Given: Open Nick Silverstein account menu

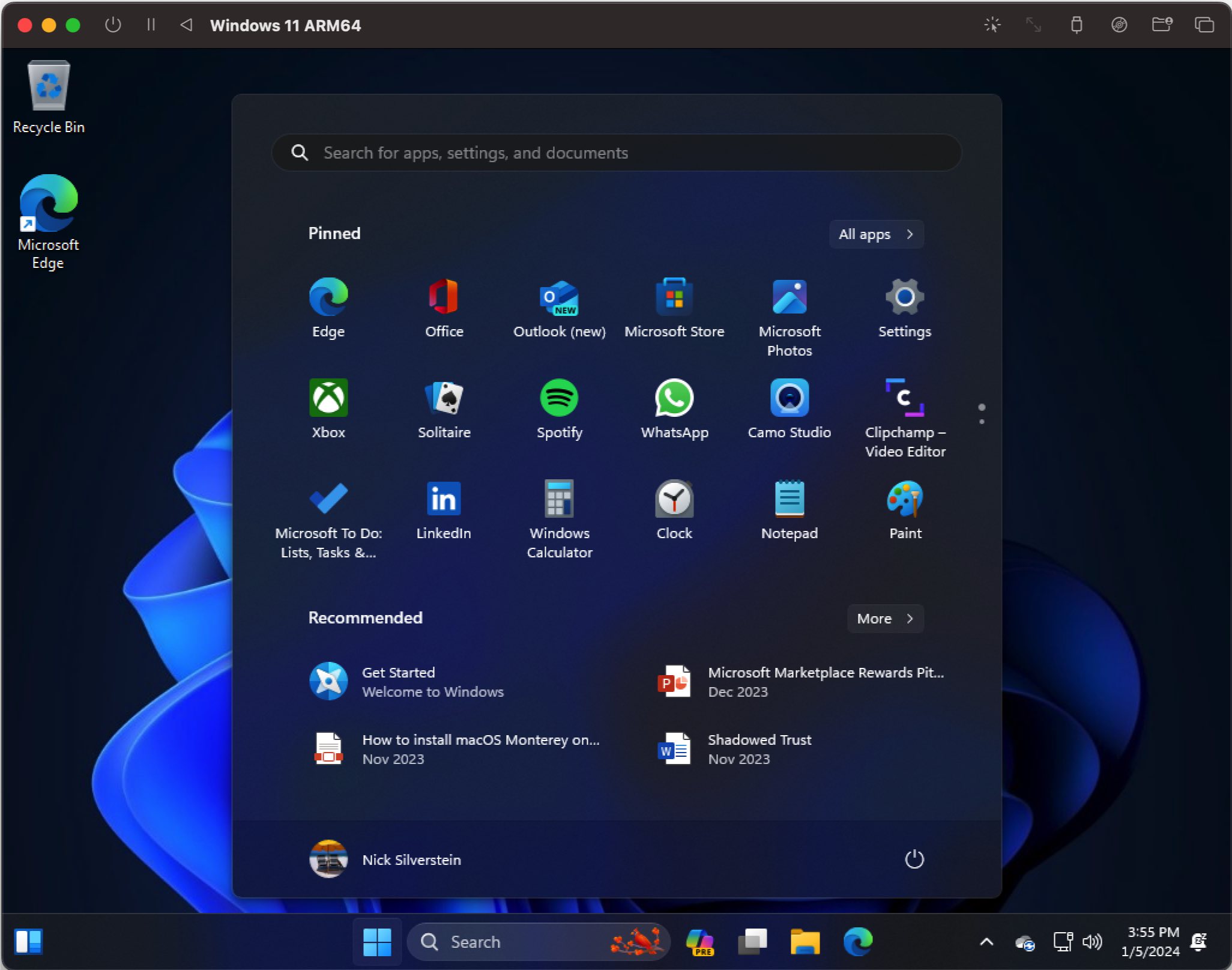Looking at the screenshot, I should point(385,859).
